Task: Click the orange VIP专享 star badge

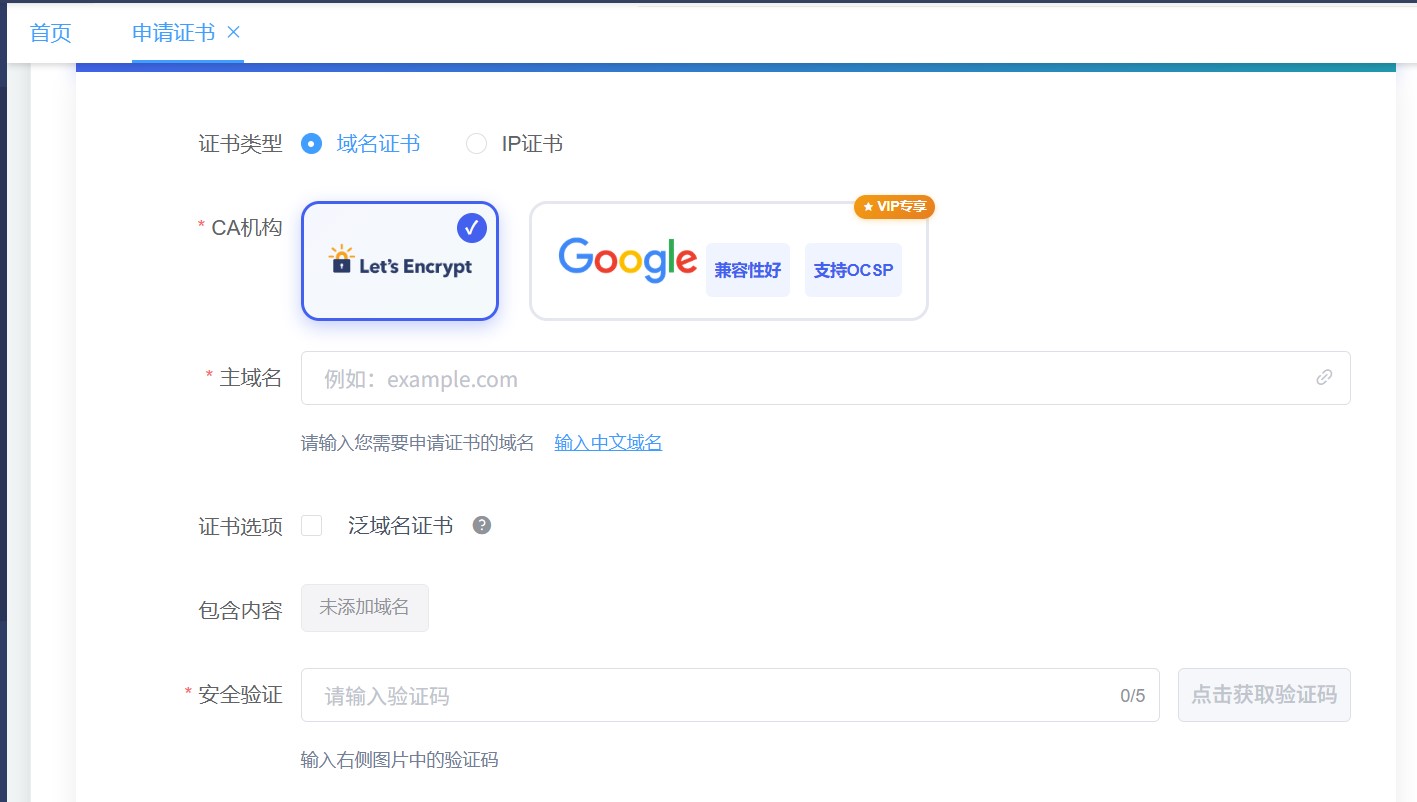Action: click(x=894, y=207)
